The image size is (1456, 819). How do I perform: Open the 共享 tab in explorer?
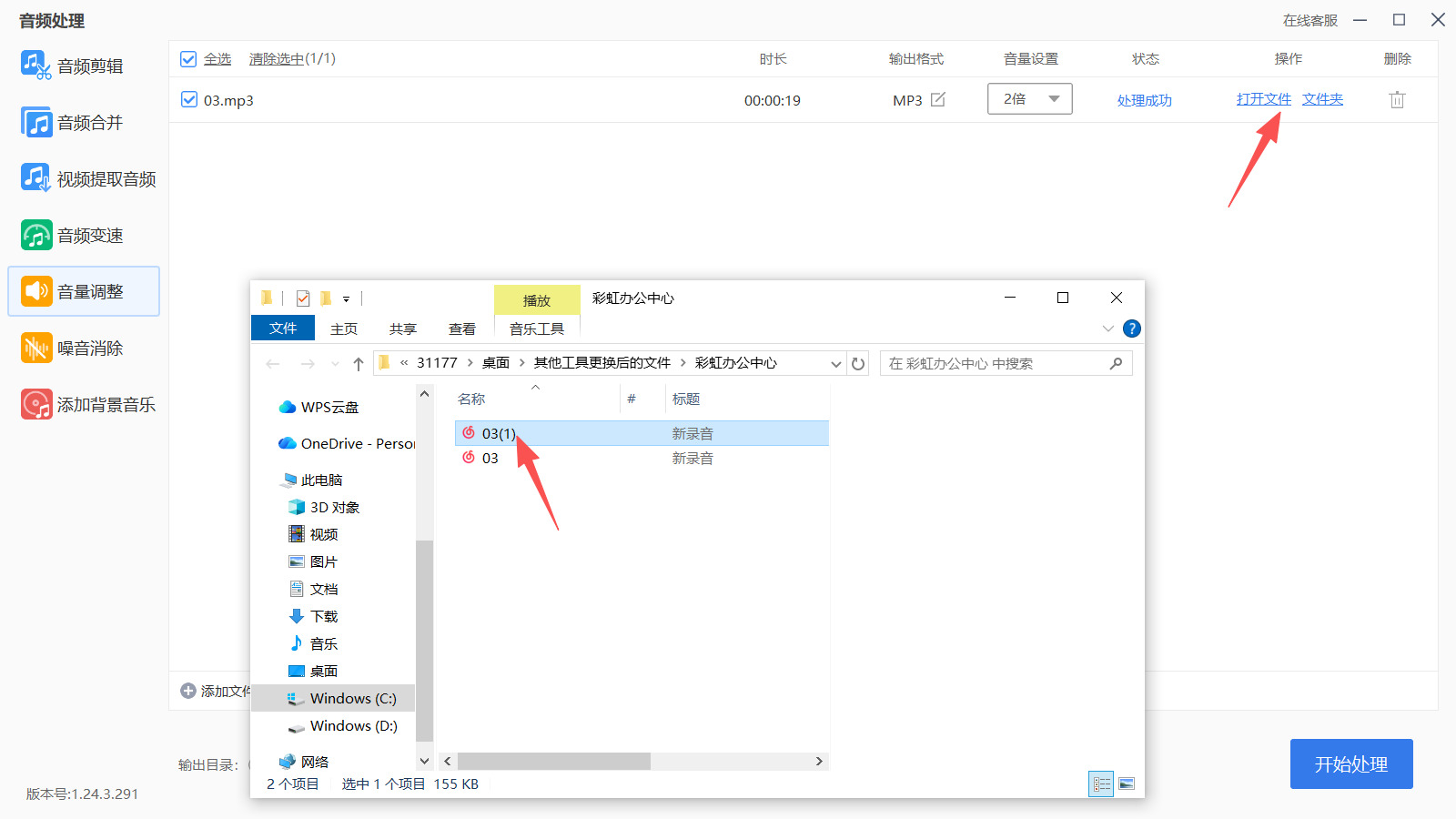click(x=401, y=329)
